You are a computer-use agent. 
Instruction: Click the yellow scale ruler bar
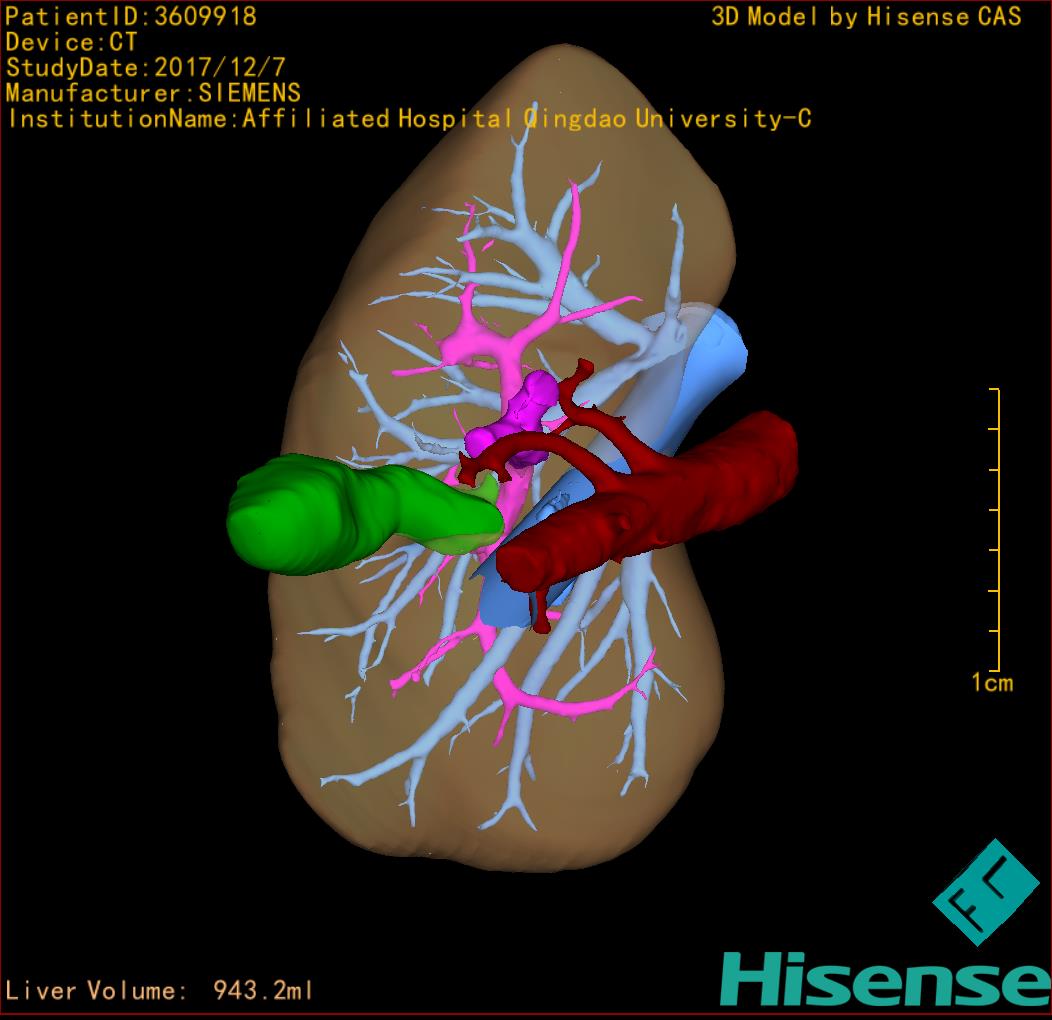pyautogui.click(x=997, y=530)
